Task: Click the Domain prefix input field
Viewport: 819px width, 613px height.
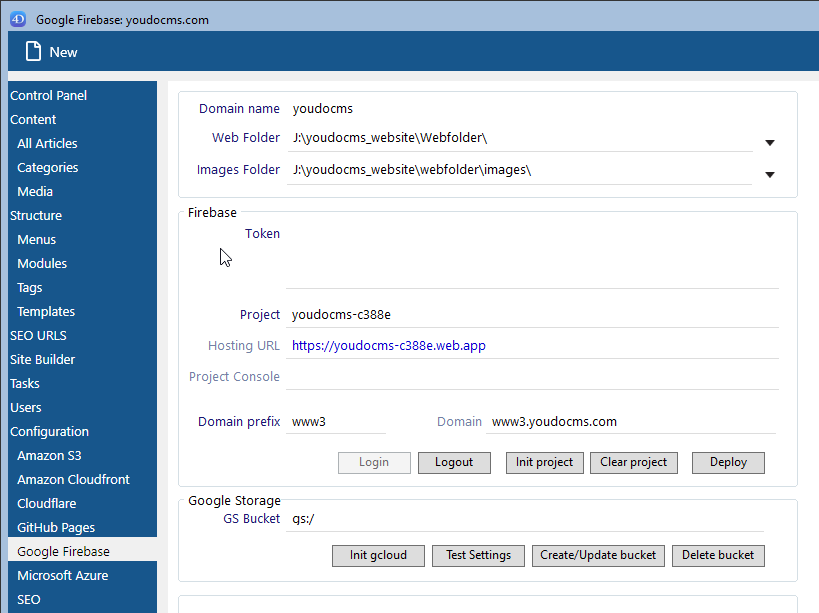Action: (336, 422)
